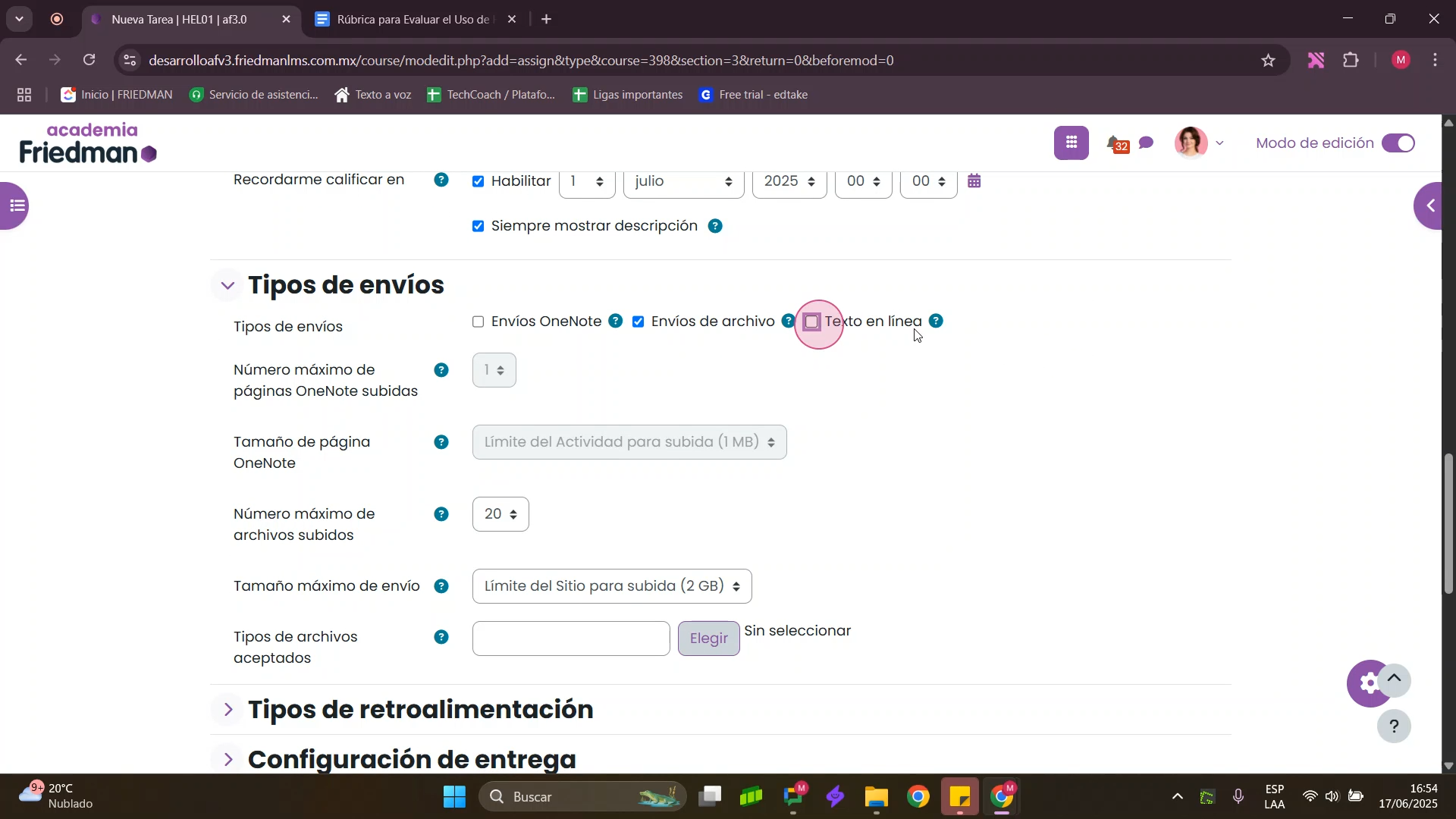
Task: Open the calendar date picker icon
Action: point(974,181)
